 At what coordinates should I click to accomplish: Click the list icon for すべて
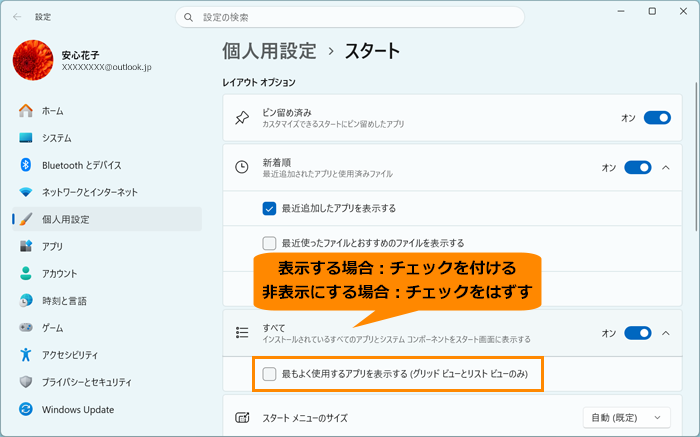242,333
